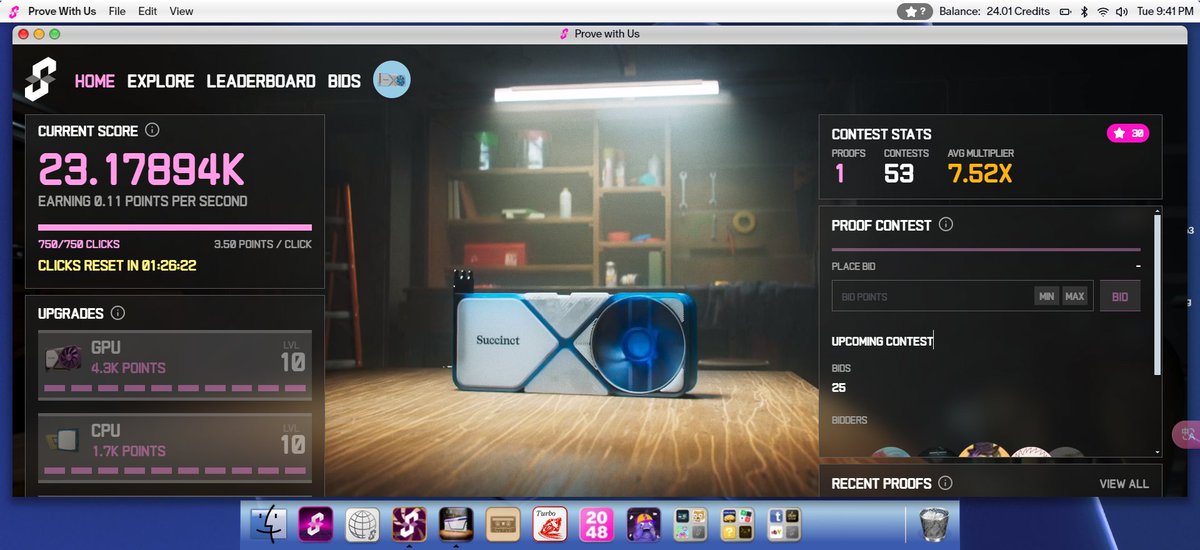The width and height of the screenshot is (1200, 550).
Task: Show info icon beside RECENT PROOFS
Action: pyautogui.click(x=946, y=483)
